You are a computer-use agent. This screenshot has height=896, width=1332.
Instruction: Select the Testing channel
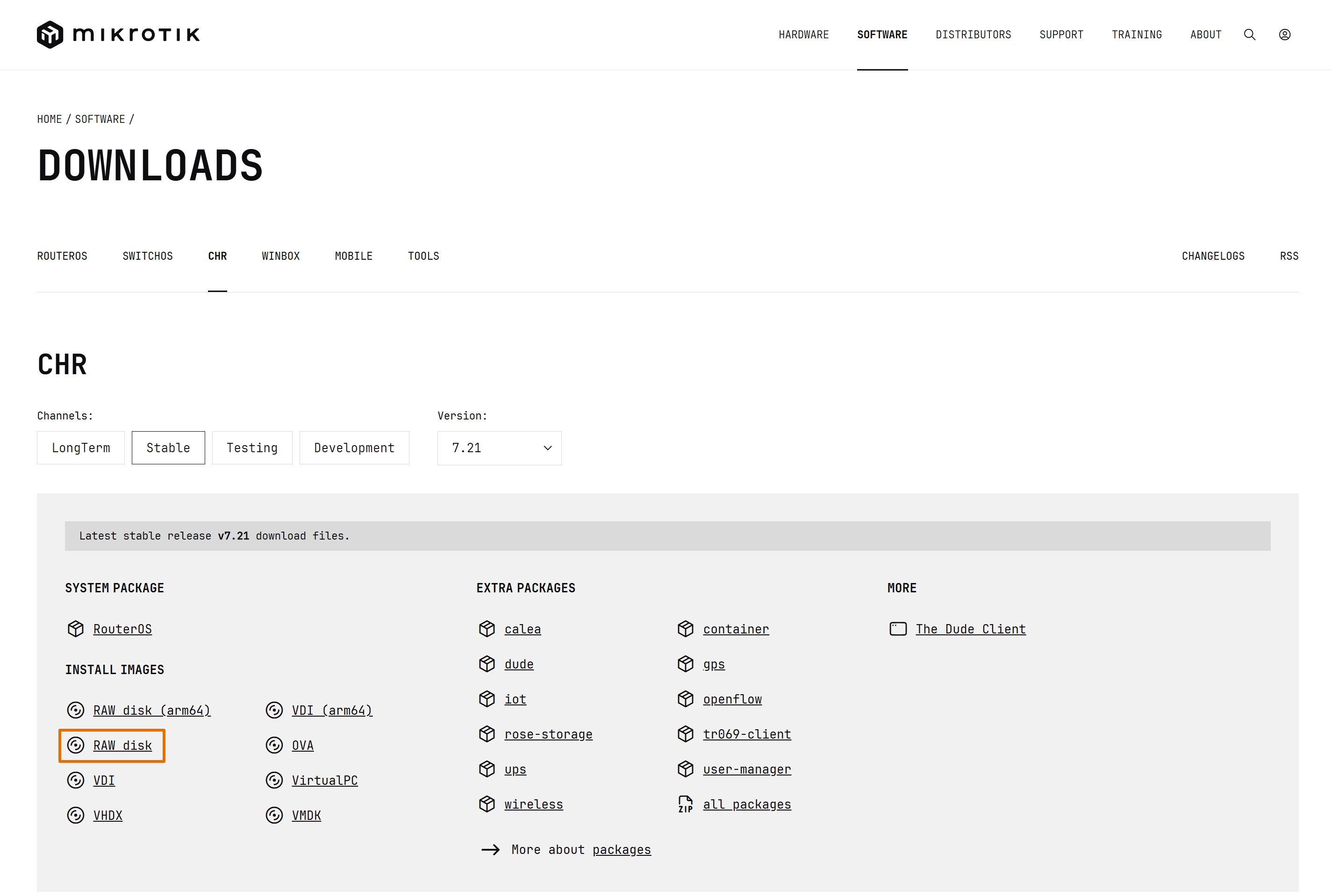click(252, 448)
